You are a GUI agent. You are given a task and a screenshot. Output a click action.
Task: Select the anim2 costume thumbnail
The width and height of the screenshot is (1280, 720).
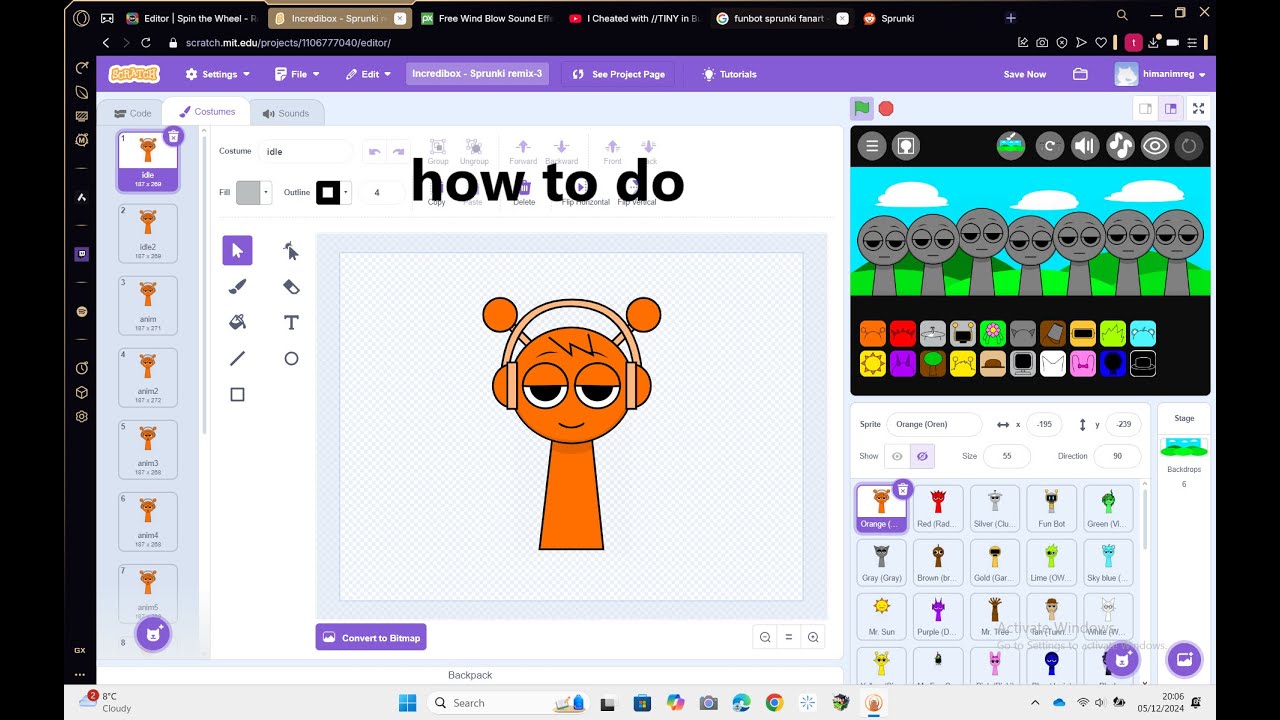click(148, 376)
